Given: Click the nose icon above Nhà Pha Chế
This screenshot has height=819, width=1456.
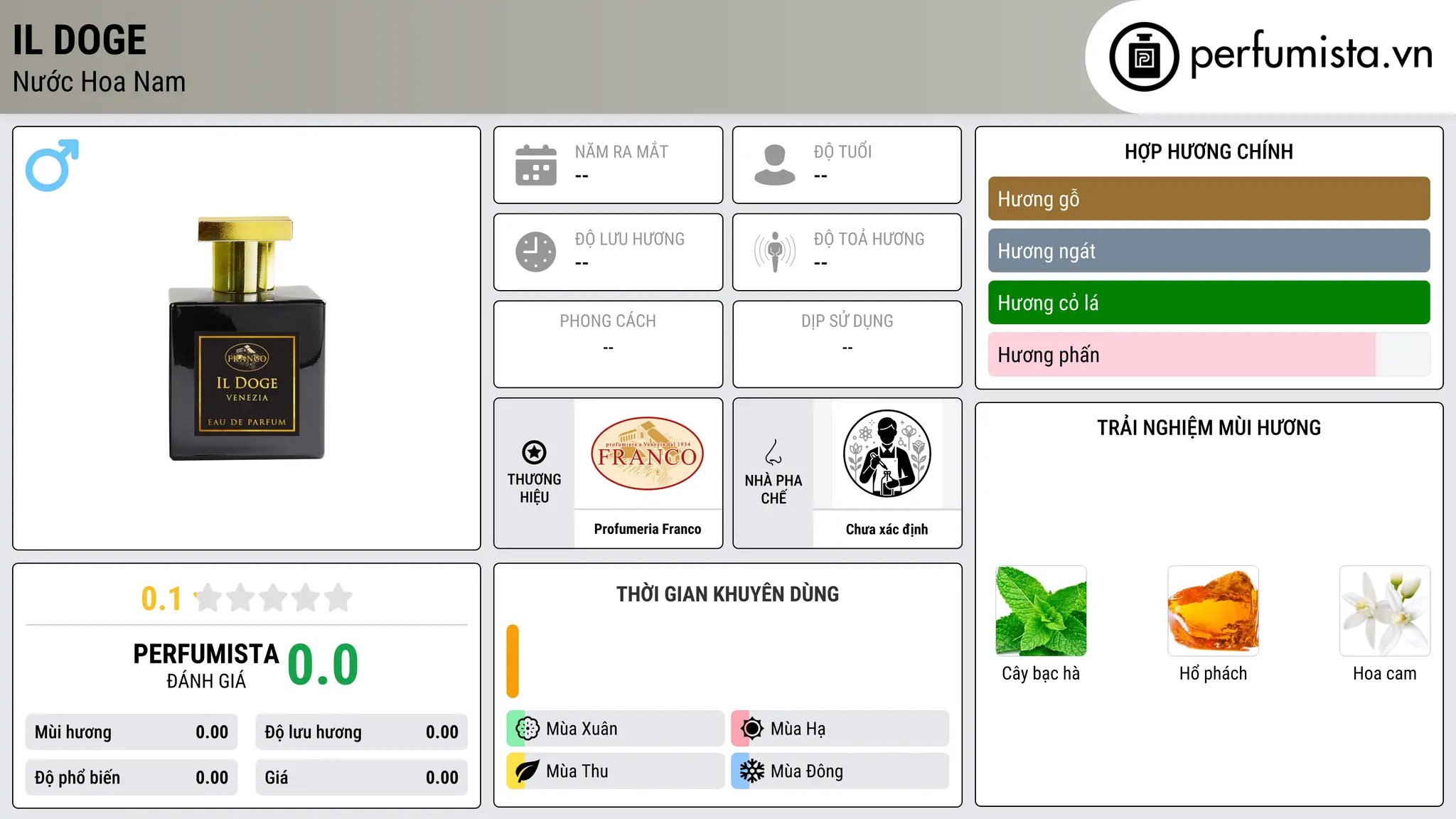Looking at the screenshot, I should [773, 452].
